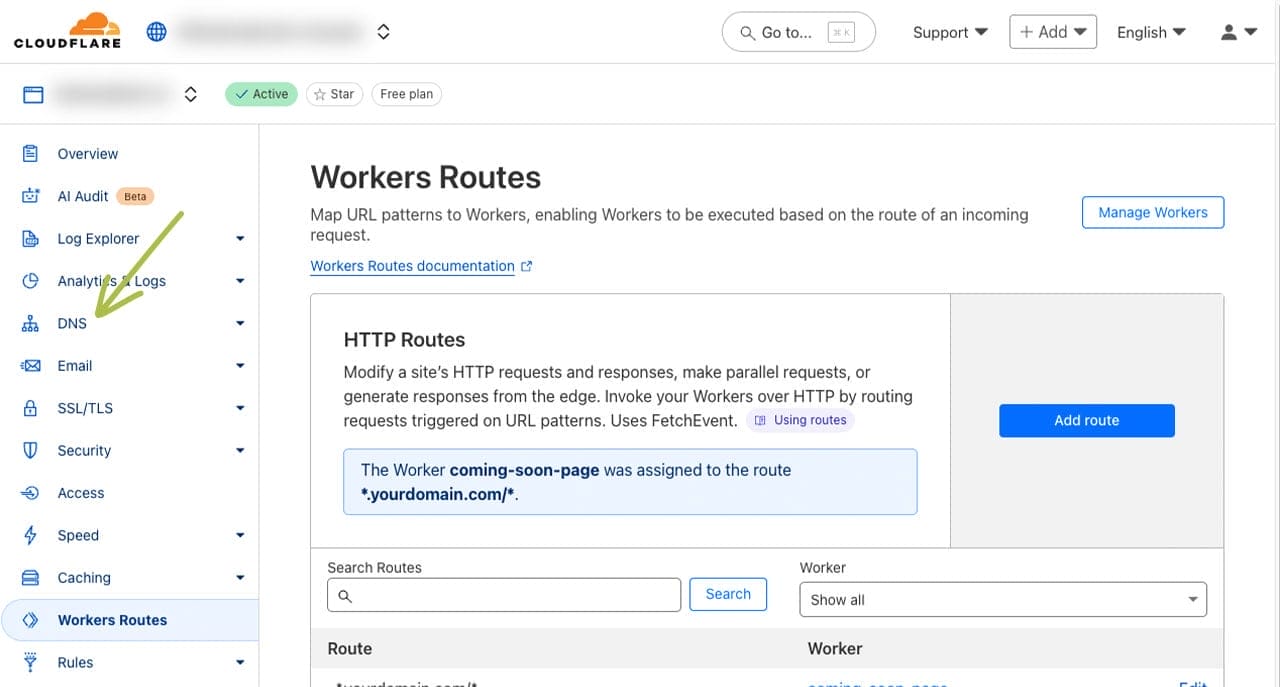Click the SSL/TLS padlock icon
This screenshot has height=687, width=1280.
click(x=30, y=408)
